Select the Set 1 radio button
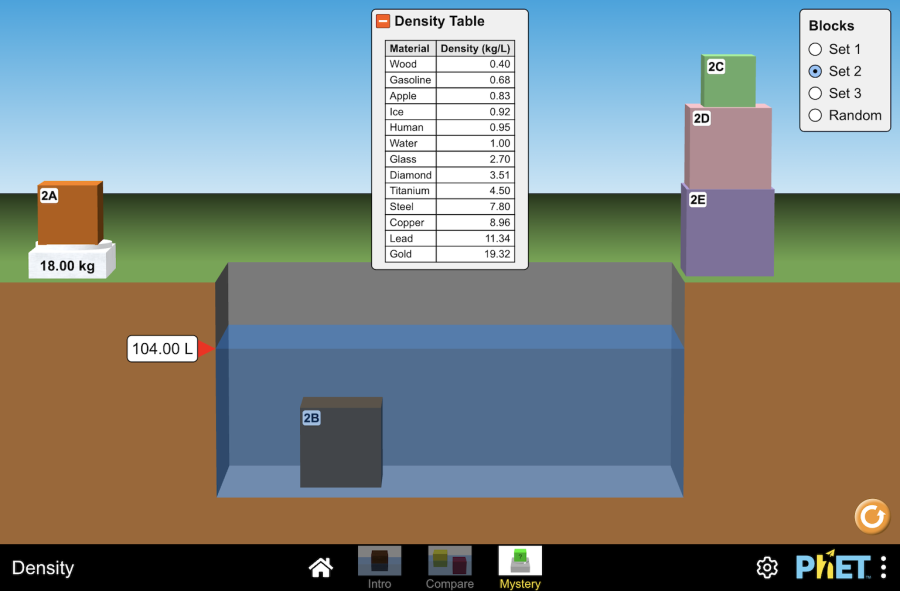The width and height of the screenshot is (900, 591). click(816, 49)
